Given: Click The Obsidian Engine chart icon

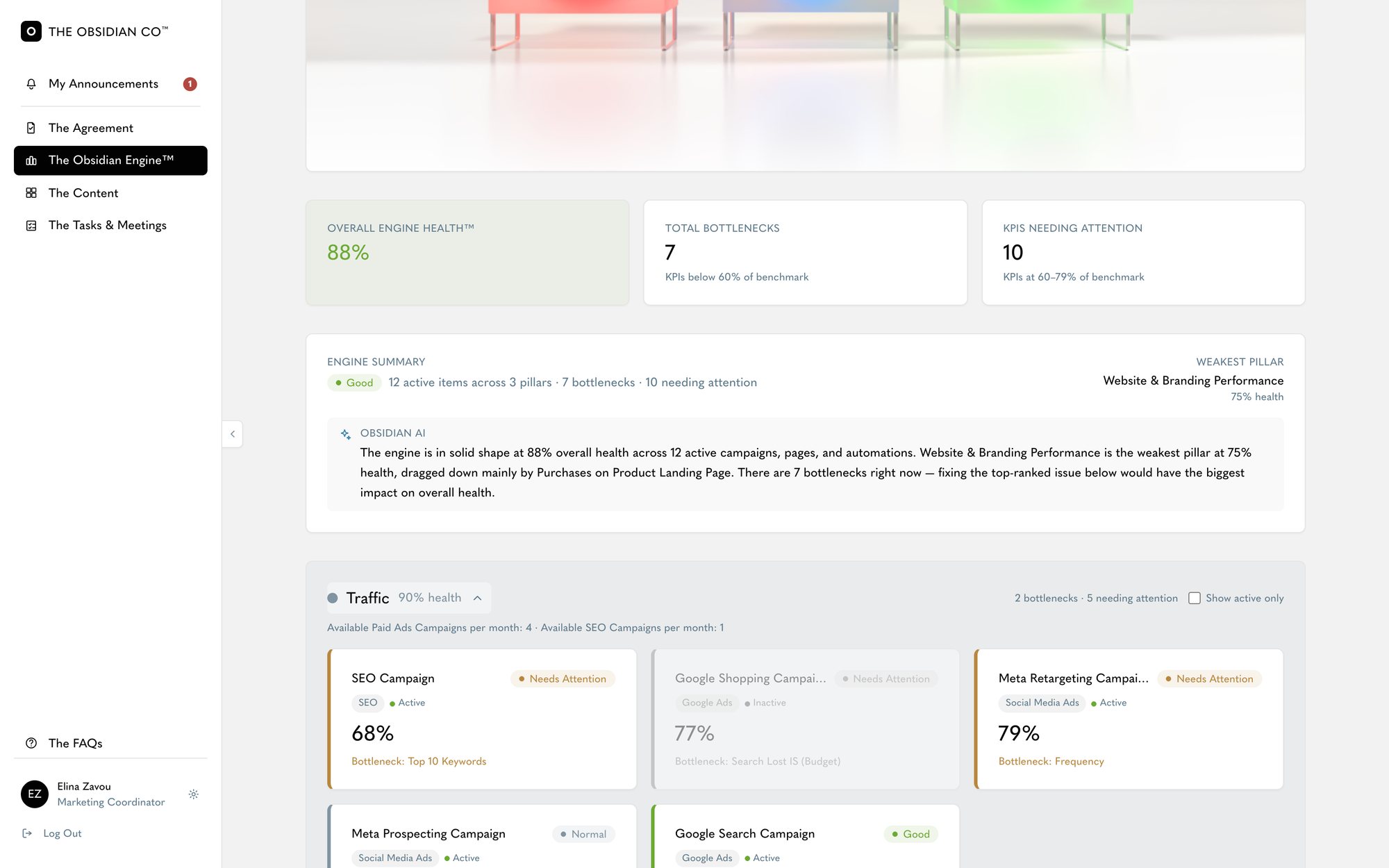Looking at the screenshot, I should [31, 160].
